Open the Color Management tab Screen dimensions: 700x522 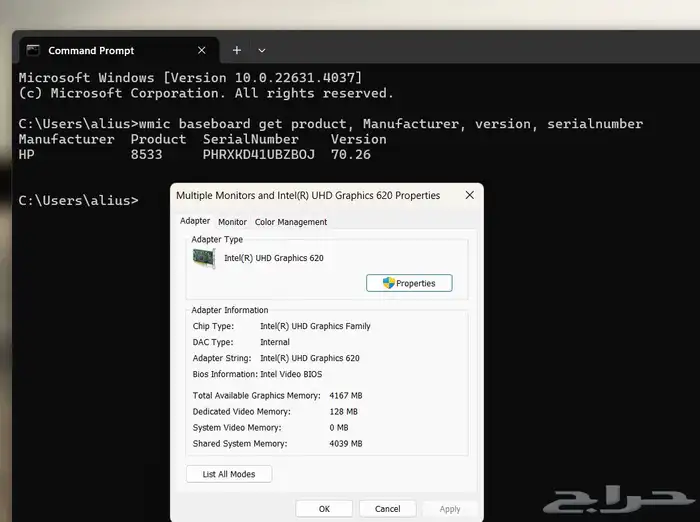point(291,222)
